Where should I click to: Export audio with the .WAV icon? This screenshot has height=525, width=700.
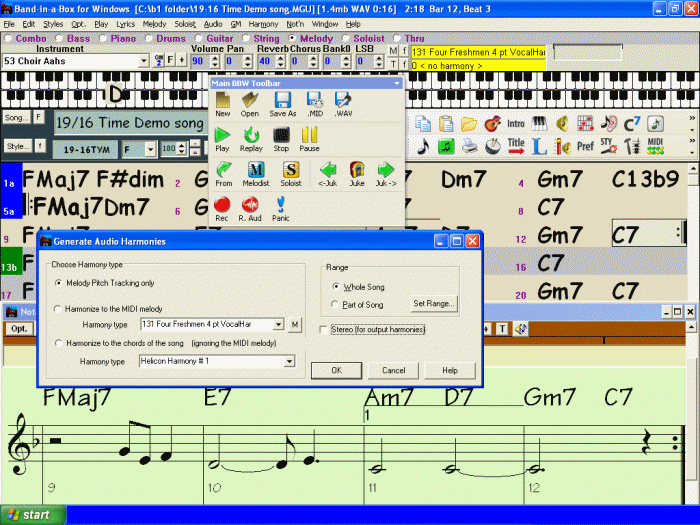click(343, 104)
